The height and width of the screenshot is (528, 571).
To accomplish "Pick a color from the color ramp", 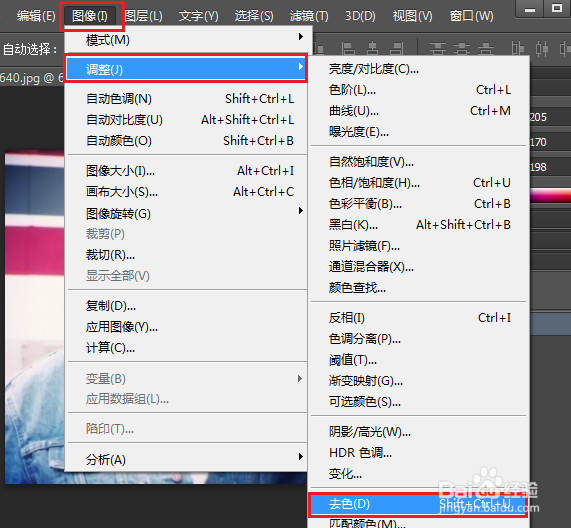I will click(551, 196).
